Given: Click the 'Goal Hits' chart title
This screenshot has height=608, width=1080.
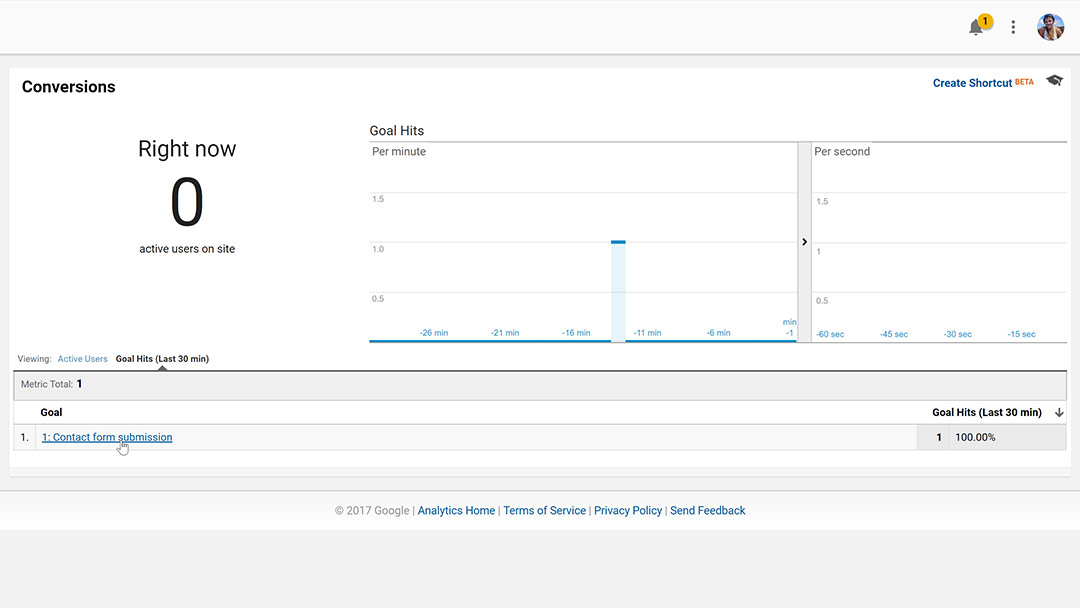Looking at the screenshot, I should pos(397,131).
